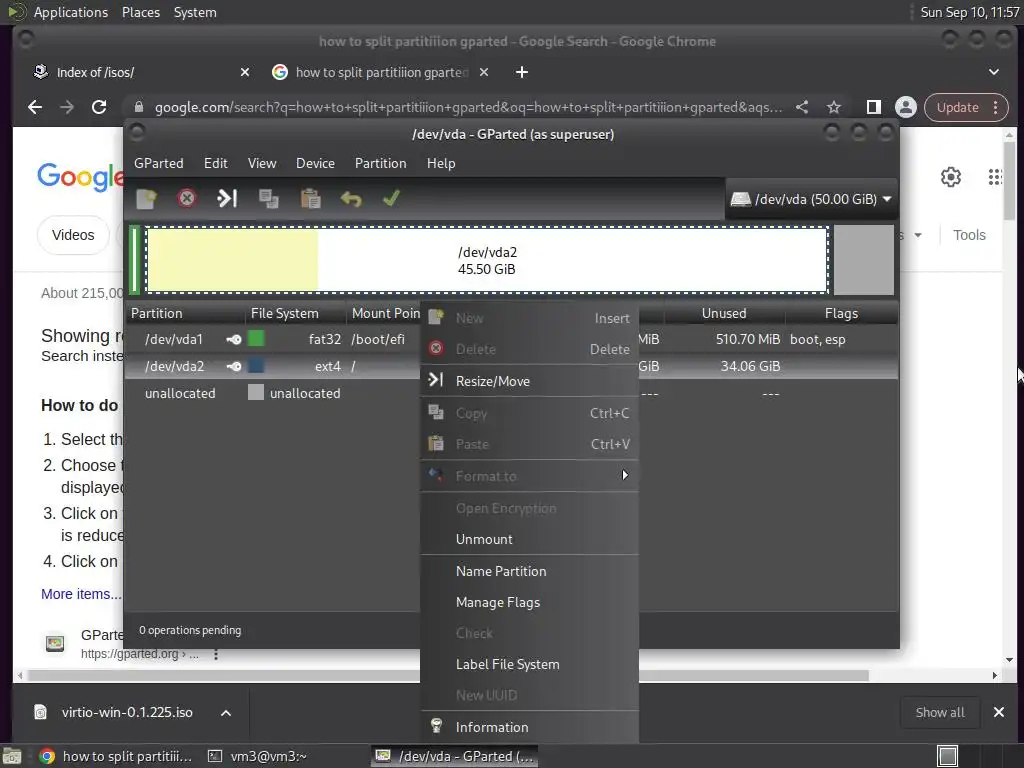Screen dimensions: 1024x768
Task: Click Chrome's Back arrow
Action: [35, 107]
